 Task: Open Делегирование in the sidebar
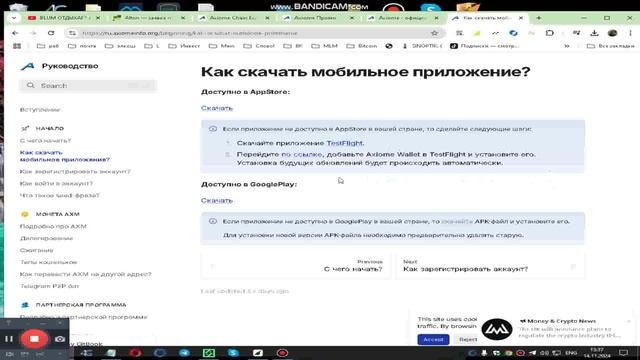(46, 238)
